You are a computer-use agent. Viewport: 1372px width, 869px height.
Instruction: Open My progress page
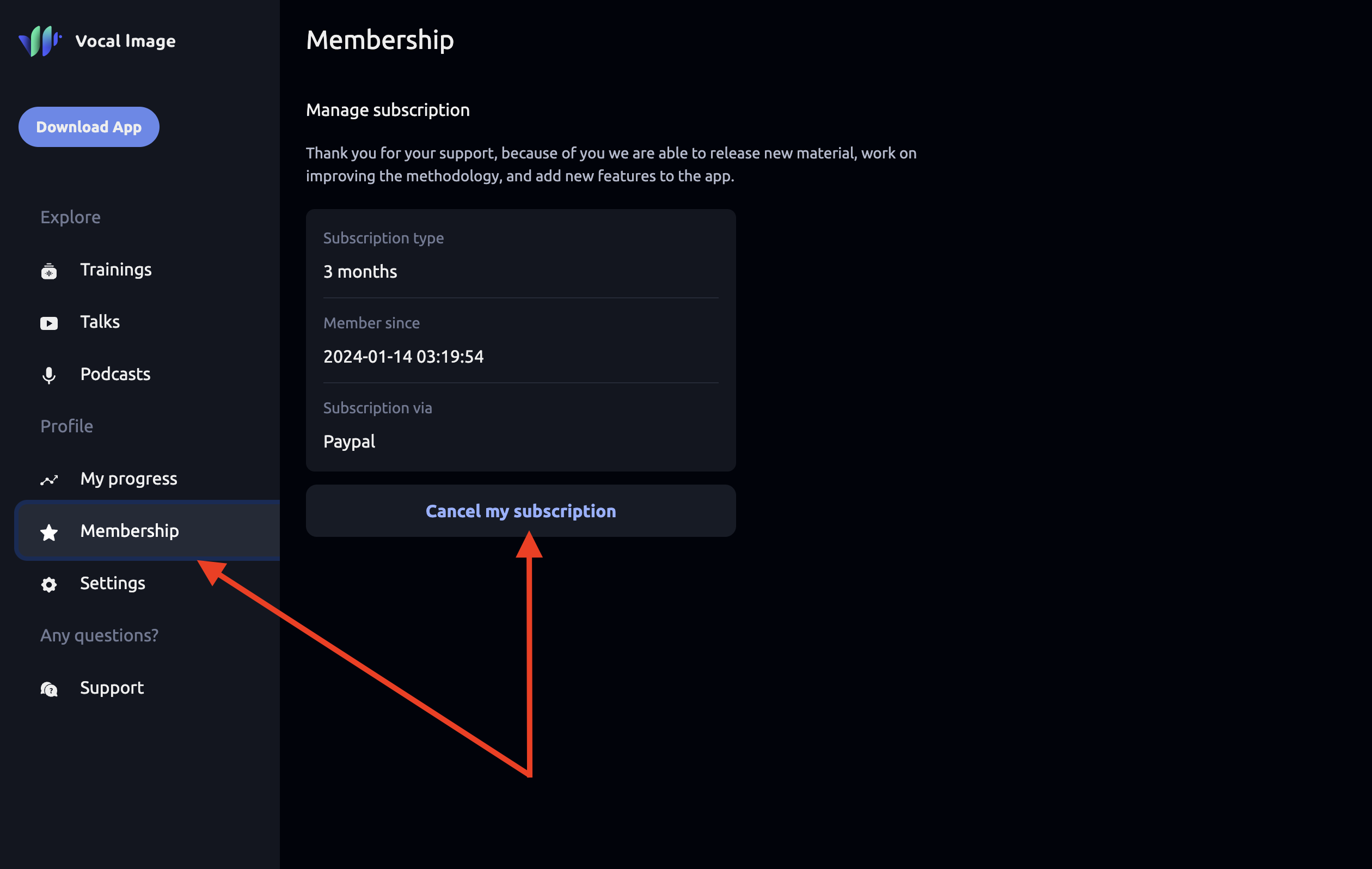pos(128,479)
